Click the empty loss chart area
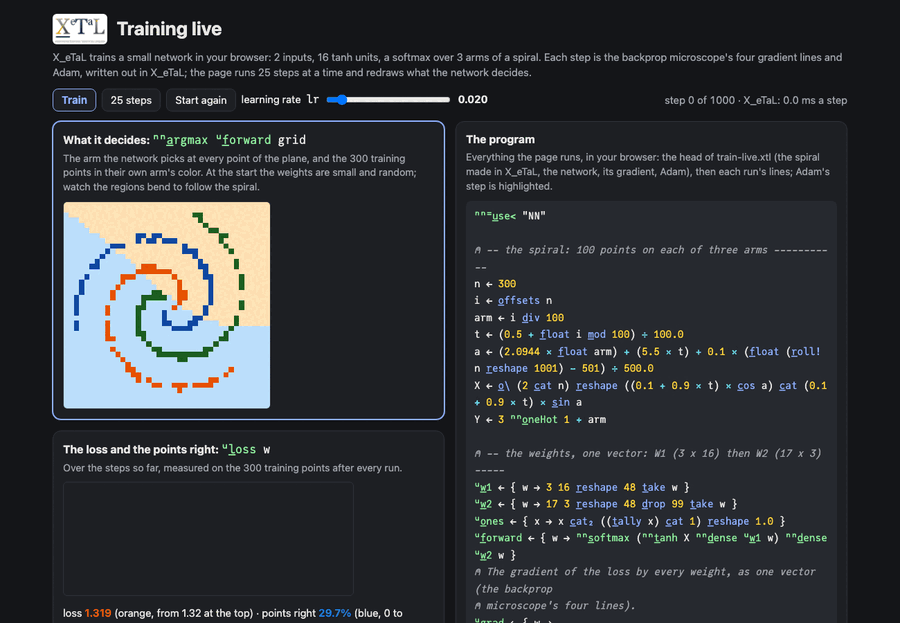This screenshot has width=900, height=623. [208, 539]
